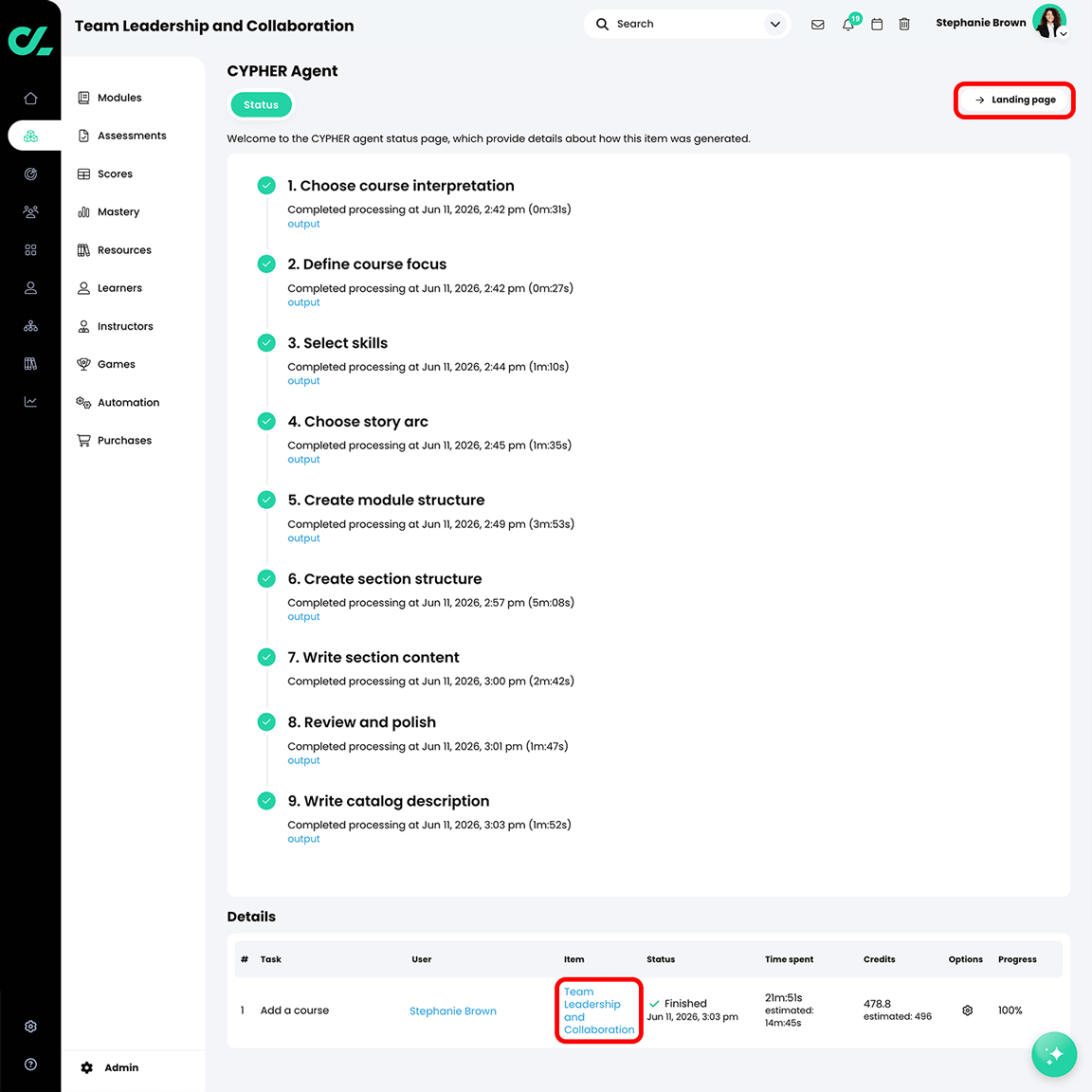View output of Choose course interpretation step
Viewport: 1092px width, 1092px height.
(x=303, y=225)
